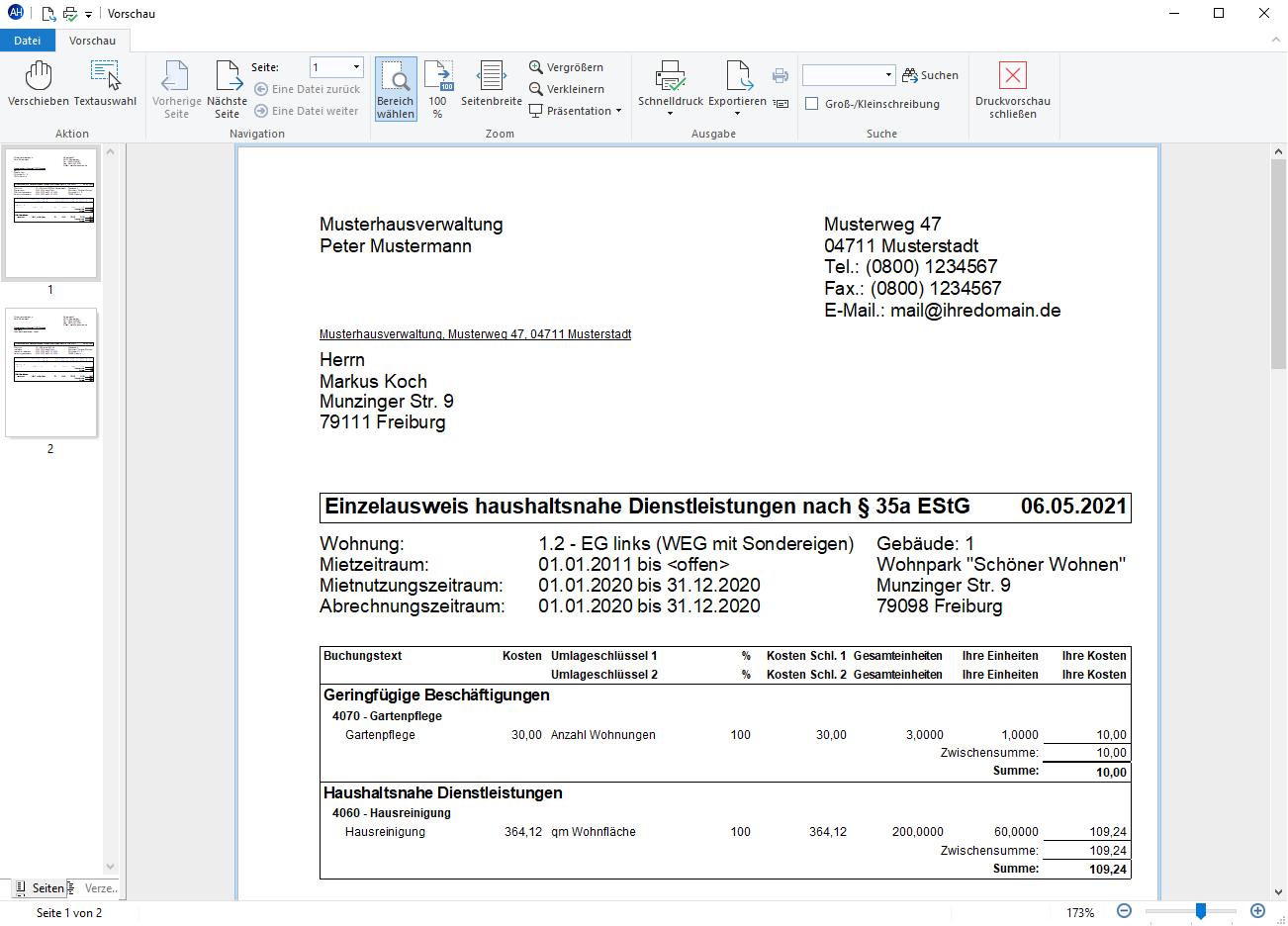
Task: Expand the Schnelldruck dropdown arrow
Action: [x=671, y=114]
